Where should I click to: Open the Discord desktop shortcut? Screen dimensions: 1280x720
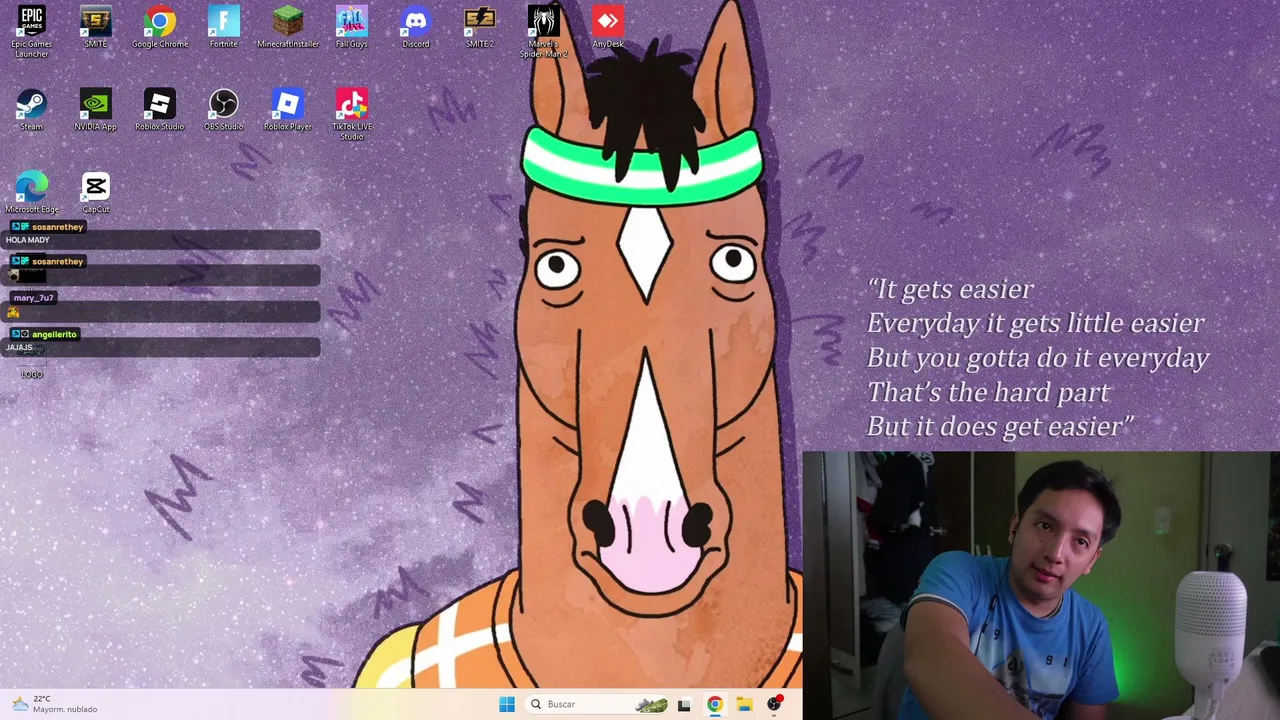pyautogui.click(x=416, y=28)
